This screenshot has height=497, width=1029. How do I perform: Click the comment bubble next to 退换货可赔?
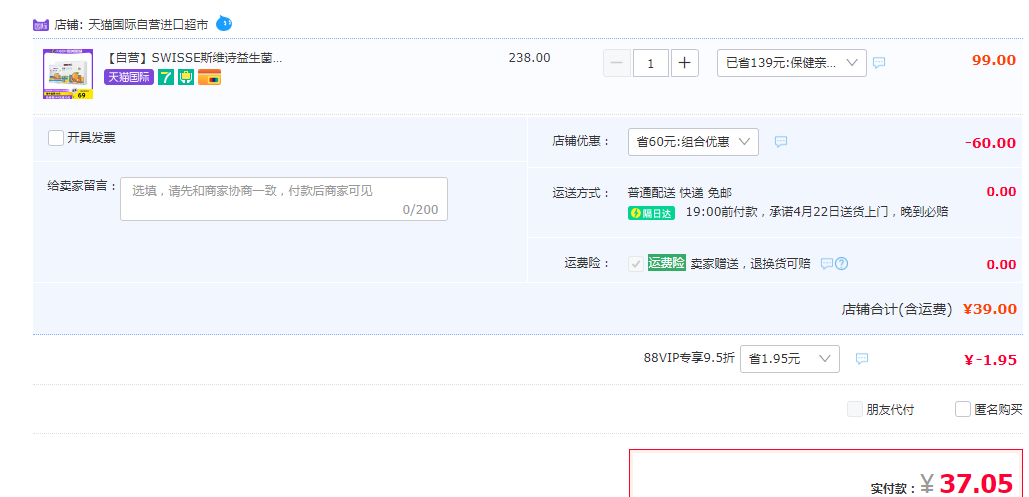827,264
